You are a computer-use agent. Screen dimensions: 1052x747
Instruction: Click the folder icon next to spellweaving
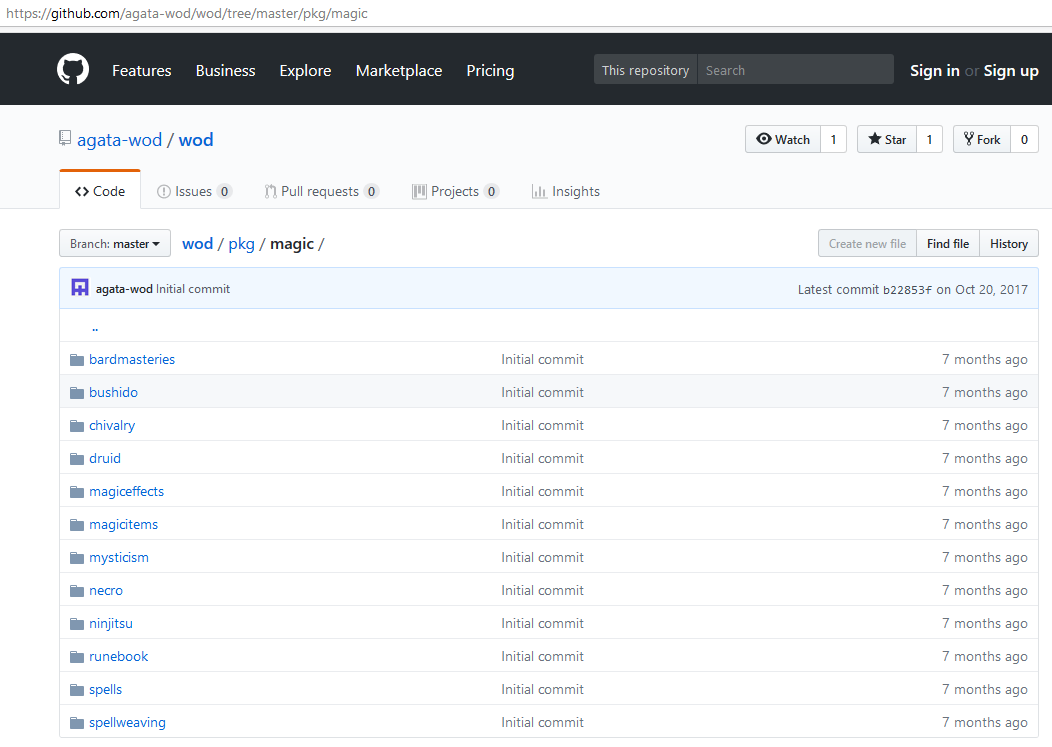76,722
